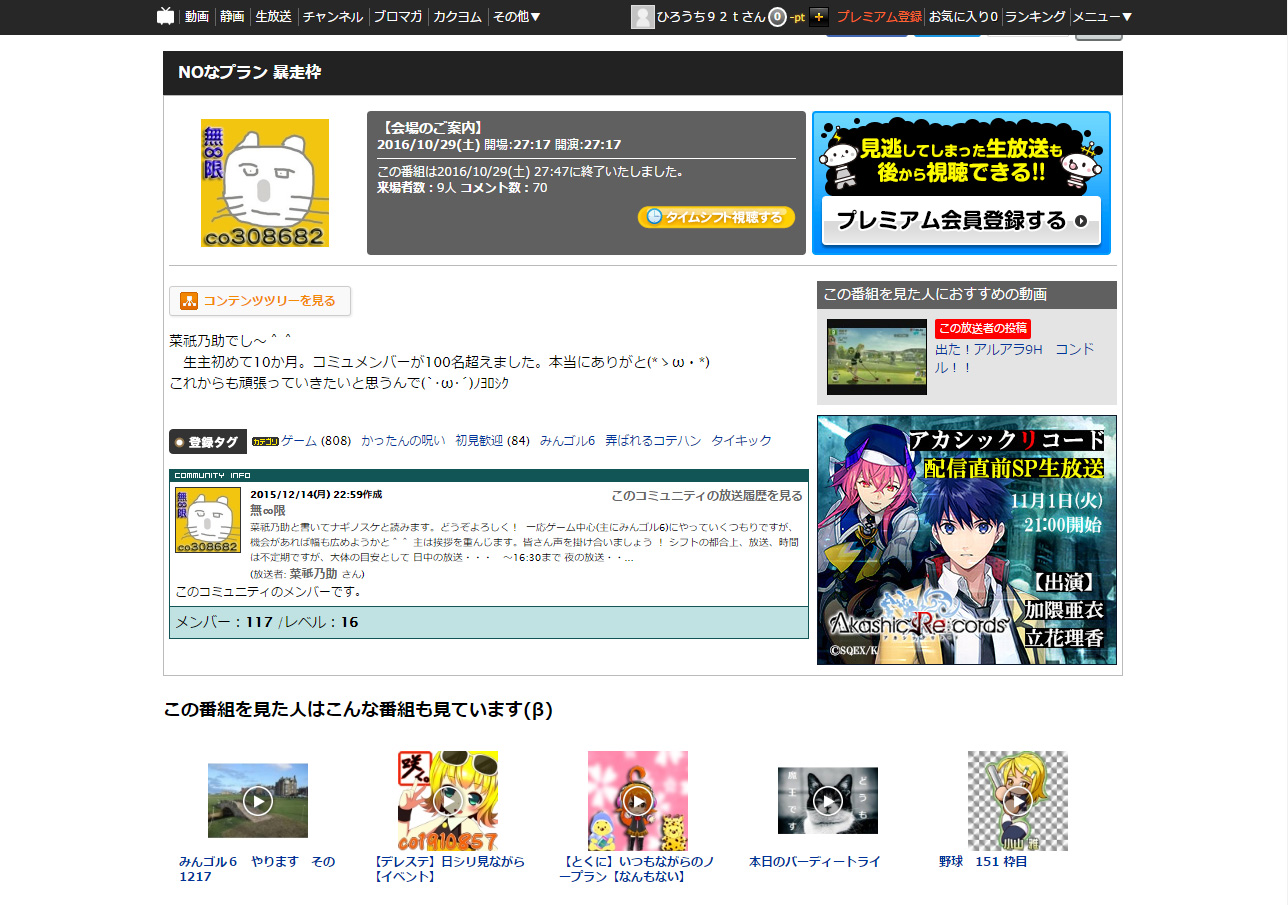This screenshot has height=905, width=1288.
Task: Click the orange content tree icon
Action: [x=189, y=301]
